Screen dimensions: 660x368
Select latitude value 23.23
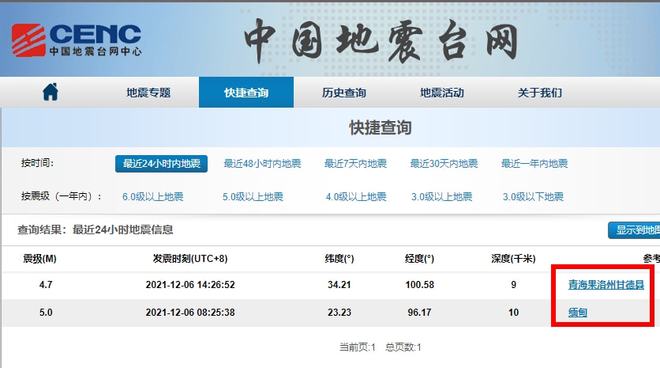coord(339,312)
